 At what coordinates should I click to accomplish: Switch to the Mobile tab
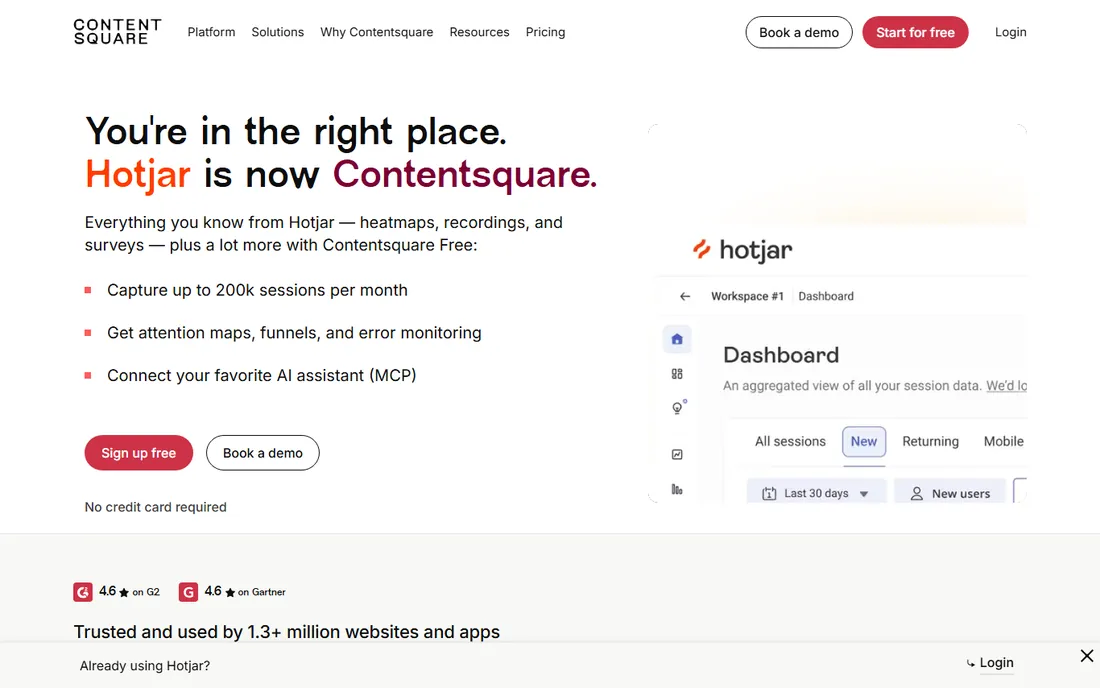click(x=1003, y=442)
